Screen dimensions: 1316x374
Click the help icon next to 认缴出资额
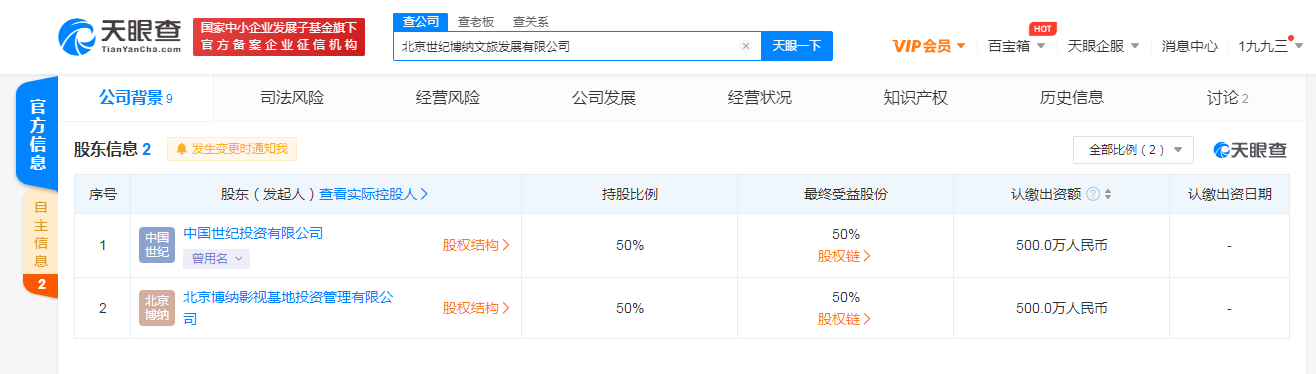tap(1093, 195)
